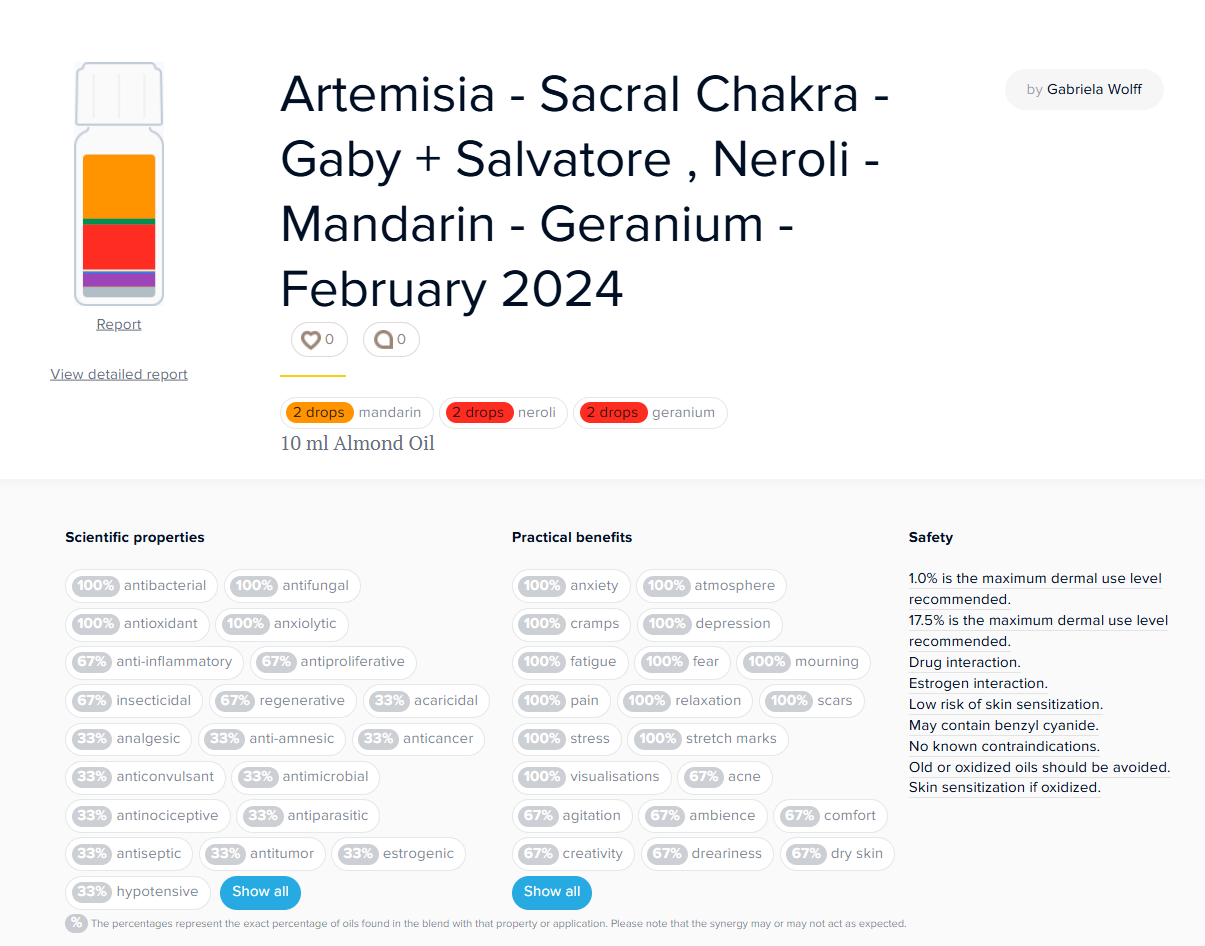Open the Gabriela Wolff author badge
The height and width of the screenshot is (946, 1205).
click(1084, 89)
